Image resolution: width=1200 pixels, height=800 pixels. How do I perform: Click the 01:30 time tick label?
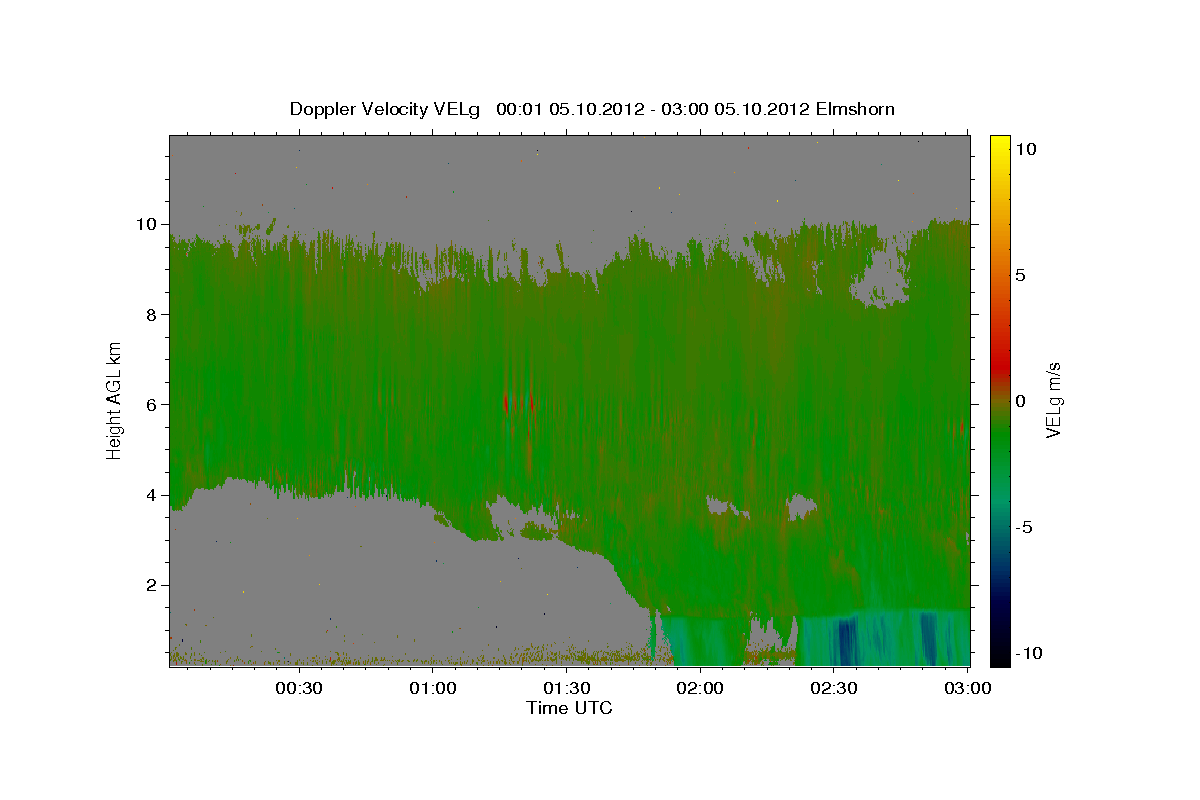point(568,688)
